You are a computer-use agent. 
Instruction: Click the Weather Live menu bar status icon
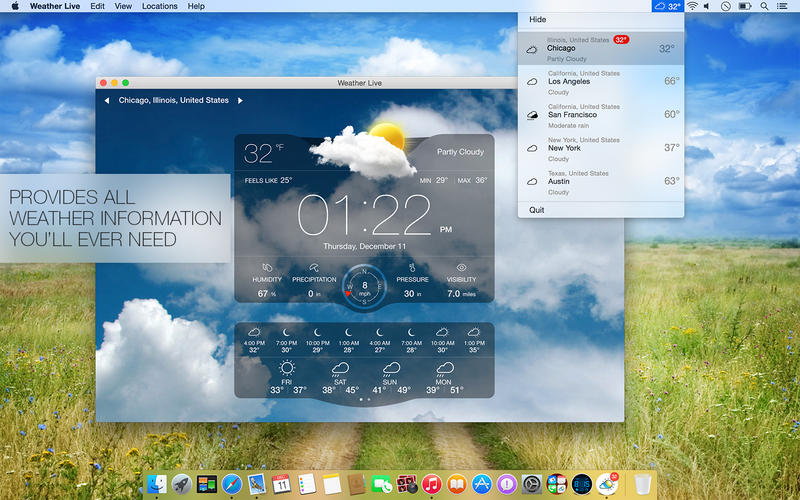pyautogui.click(x=667, y=6)
